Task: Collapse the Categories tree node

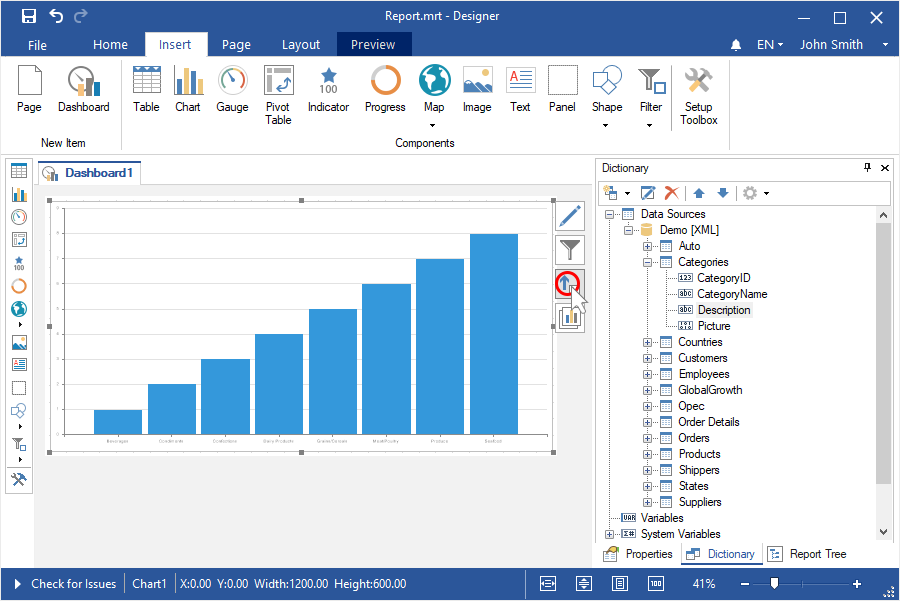Action: [x=648, y=262]
